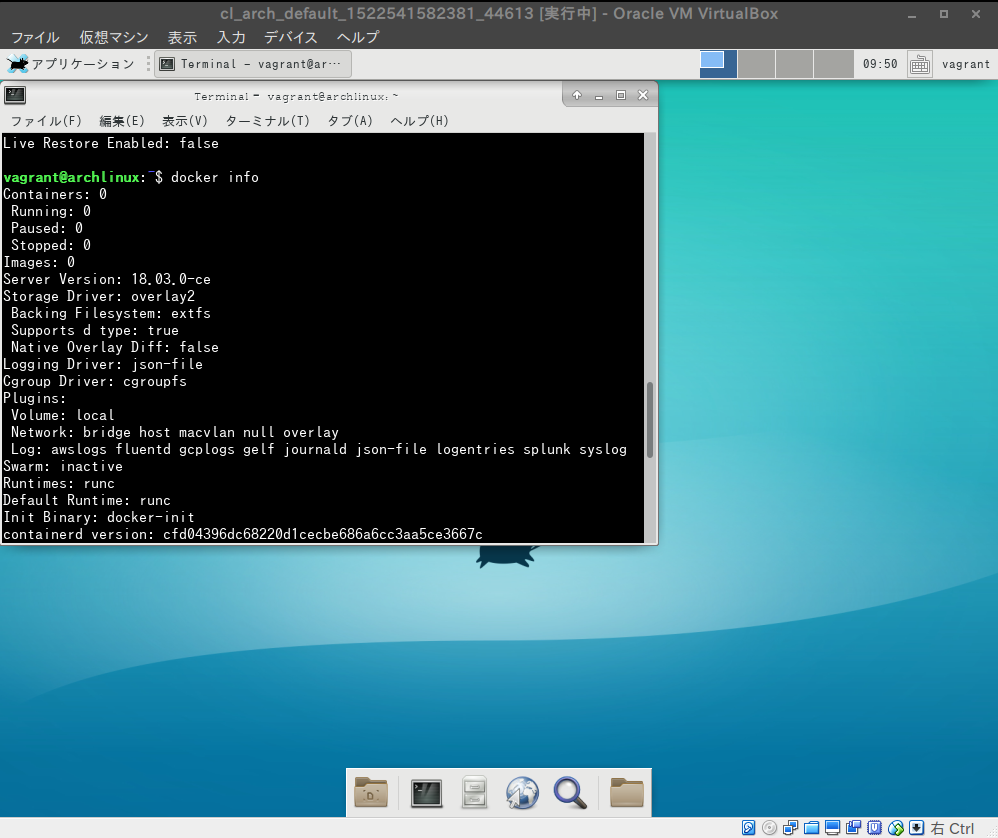Click the mouse integration status icon
Screen dimensions: 998x838
coord(896,828)
